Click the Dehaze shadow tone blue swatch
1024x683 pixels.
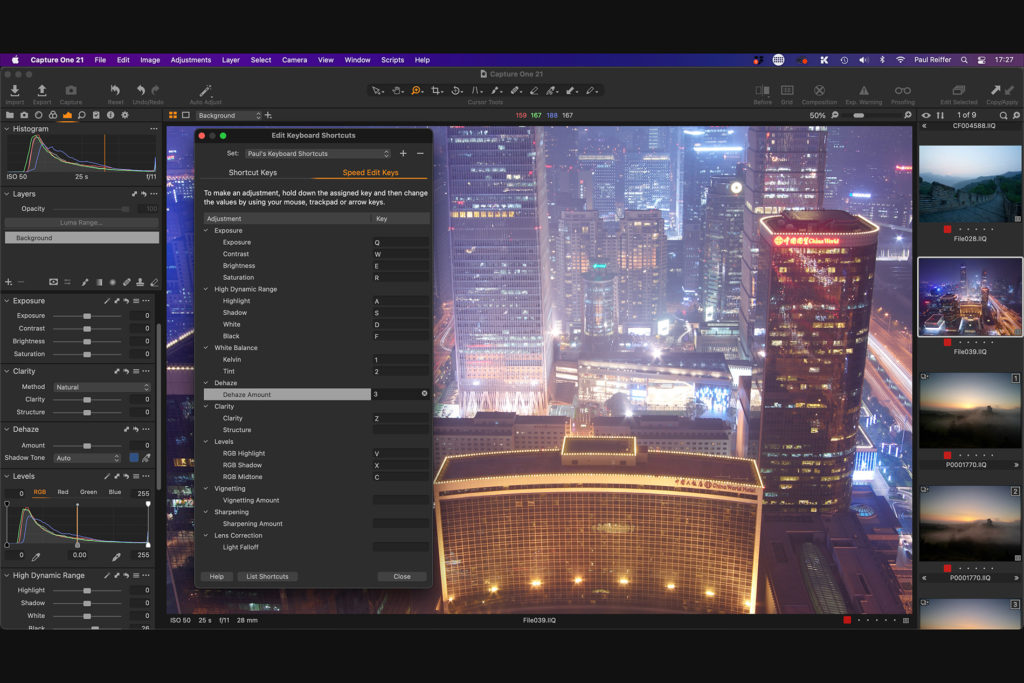134,458
